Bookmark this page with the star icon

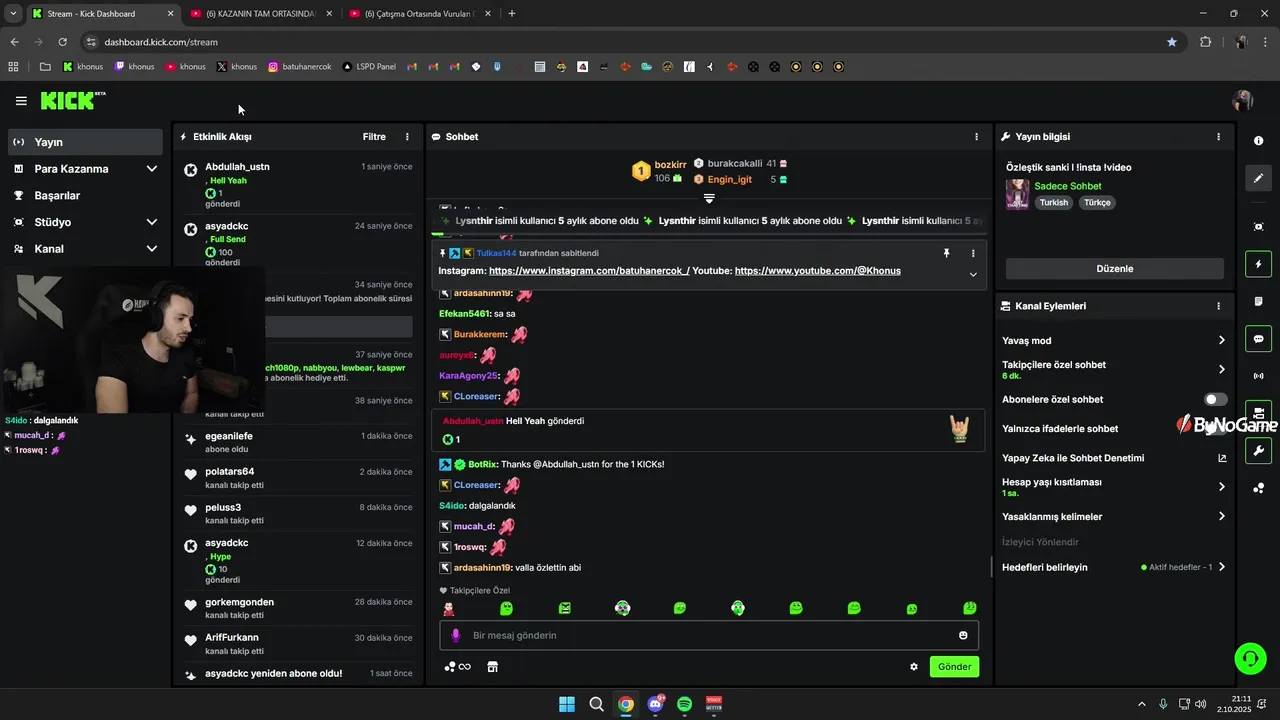click(x=1171, y=42)
